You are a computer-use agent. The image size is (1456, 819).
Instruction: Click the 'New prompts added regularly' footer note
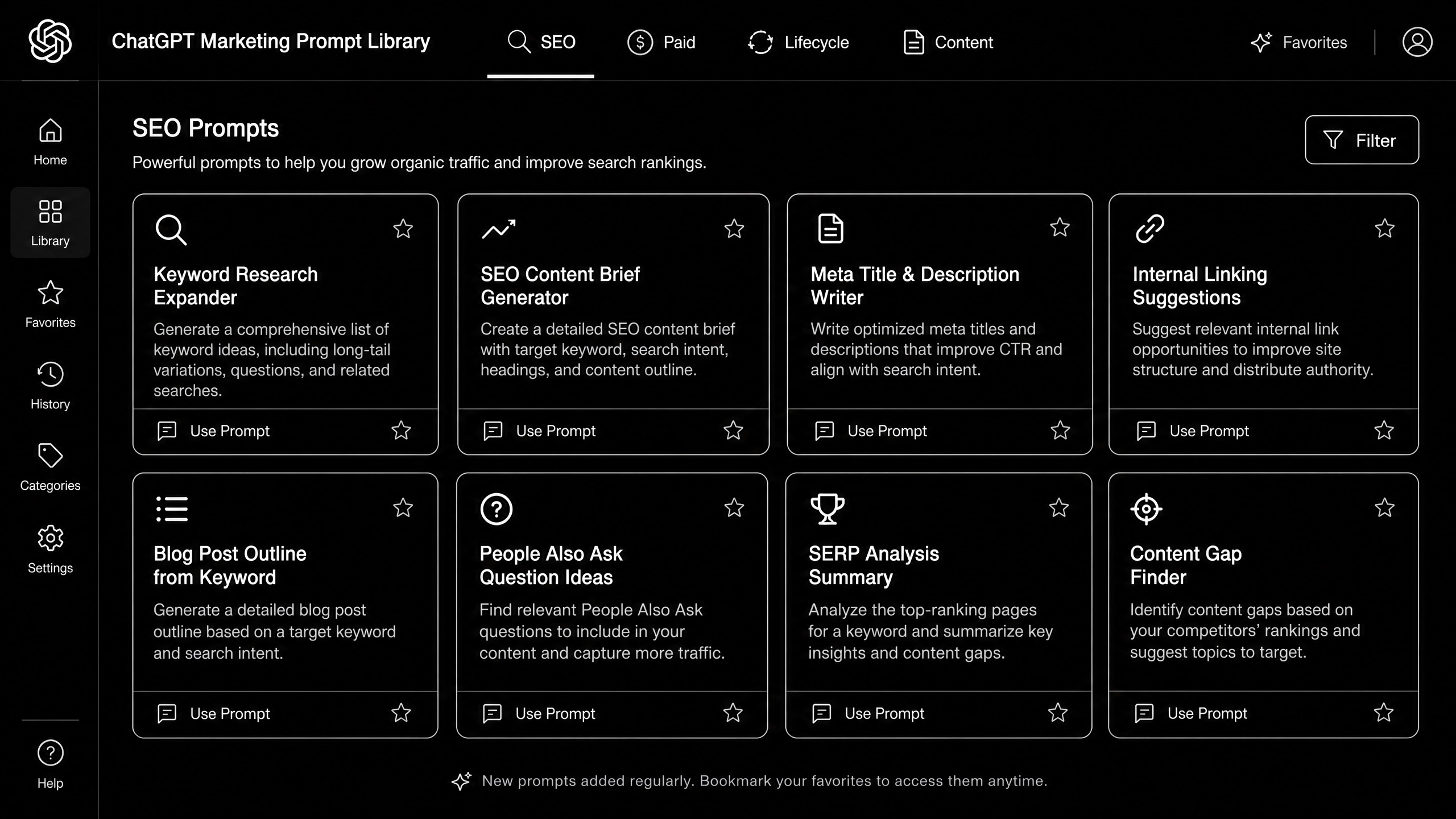(764, 781)
